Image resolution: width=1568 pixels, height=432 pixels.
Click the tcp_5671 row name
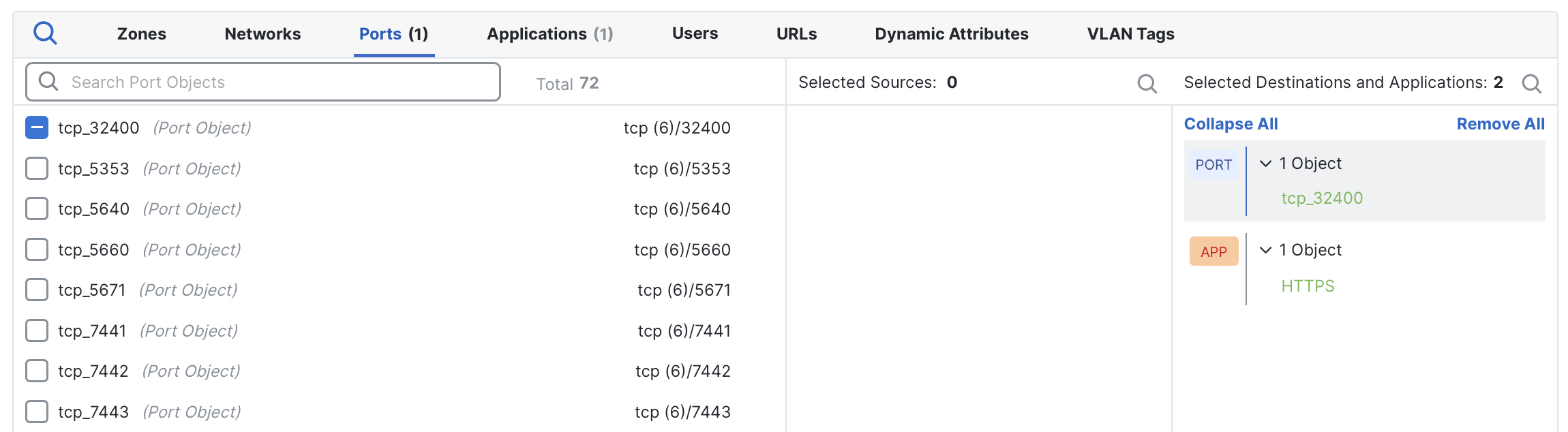point(92,290)
